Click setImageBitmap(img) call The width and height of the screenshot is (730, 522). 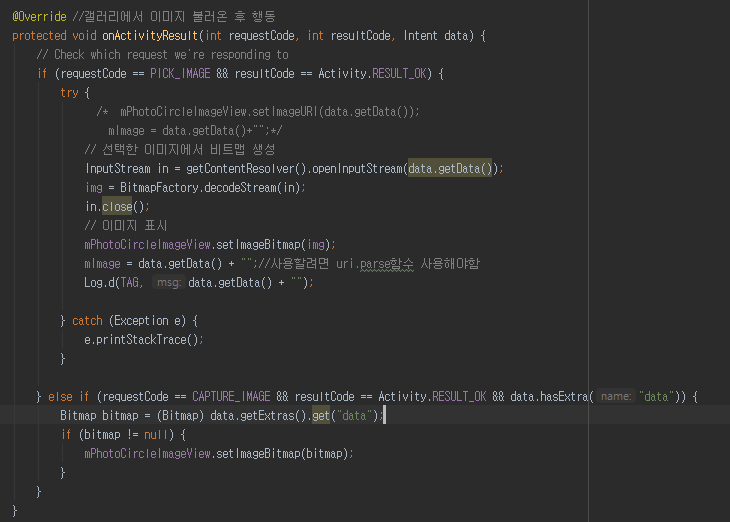point(273,244)
